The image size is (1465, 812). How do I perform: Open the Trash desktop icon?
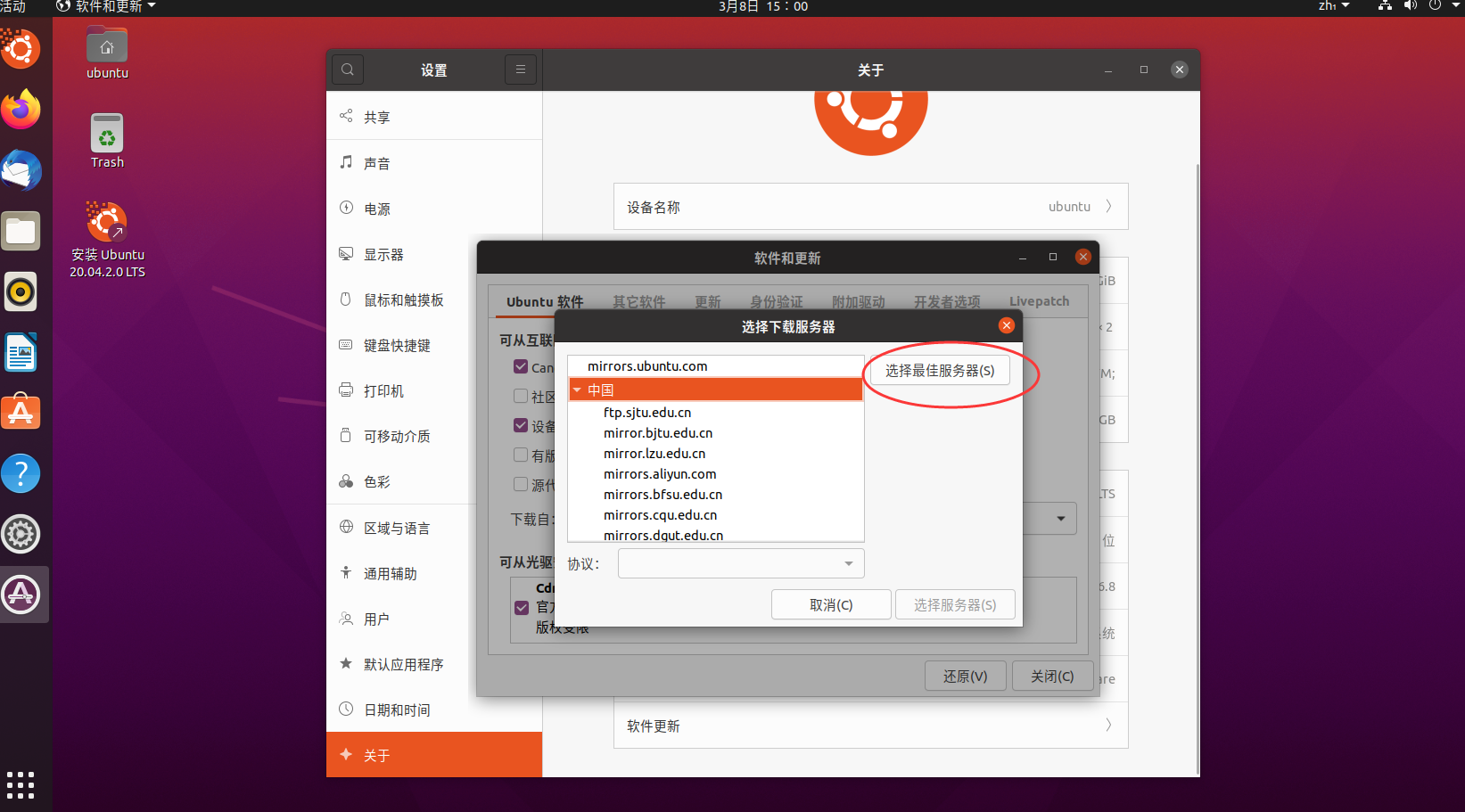tap(107, 141)
